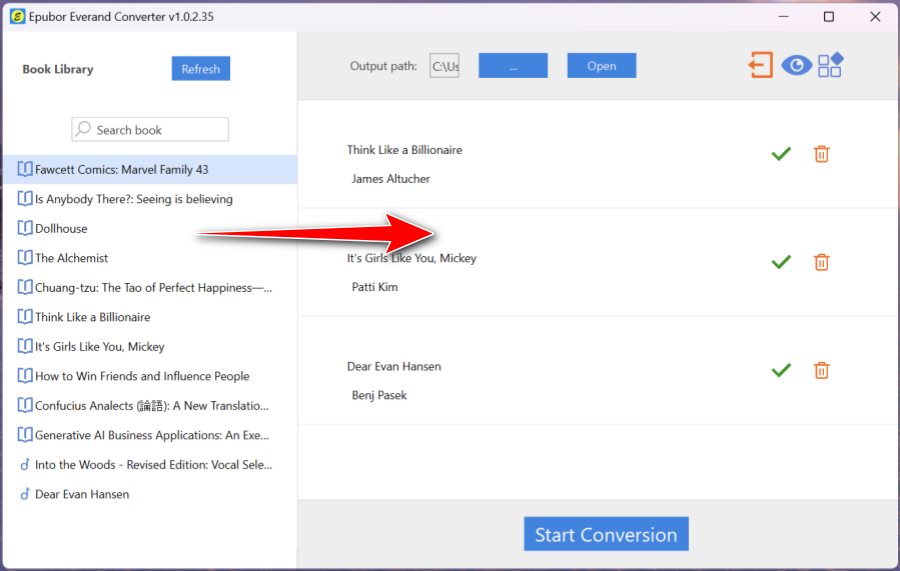
Task: Open the blue grid apps icon
Action: (x=830, y=65)
